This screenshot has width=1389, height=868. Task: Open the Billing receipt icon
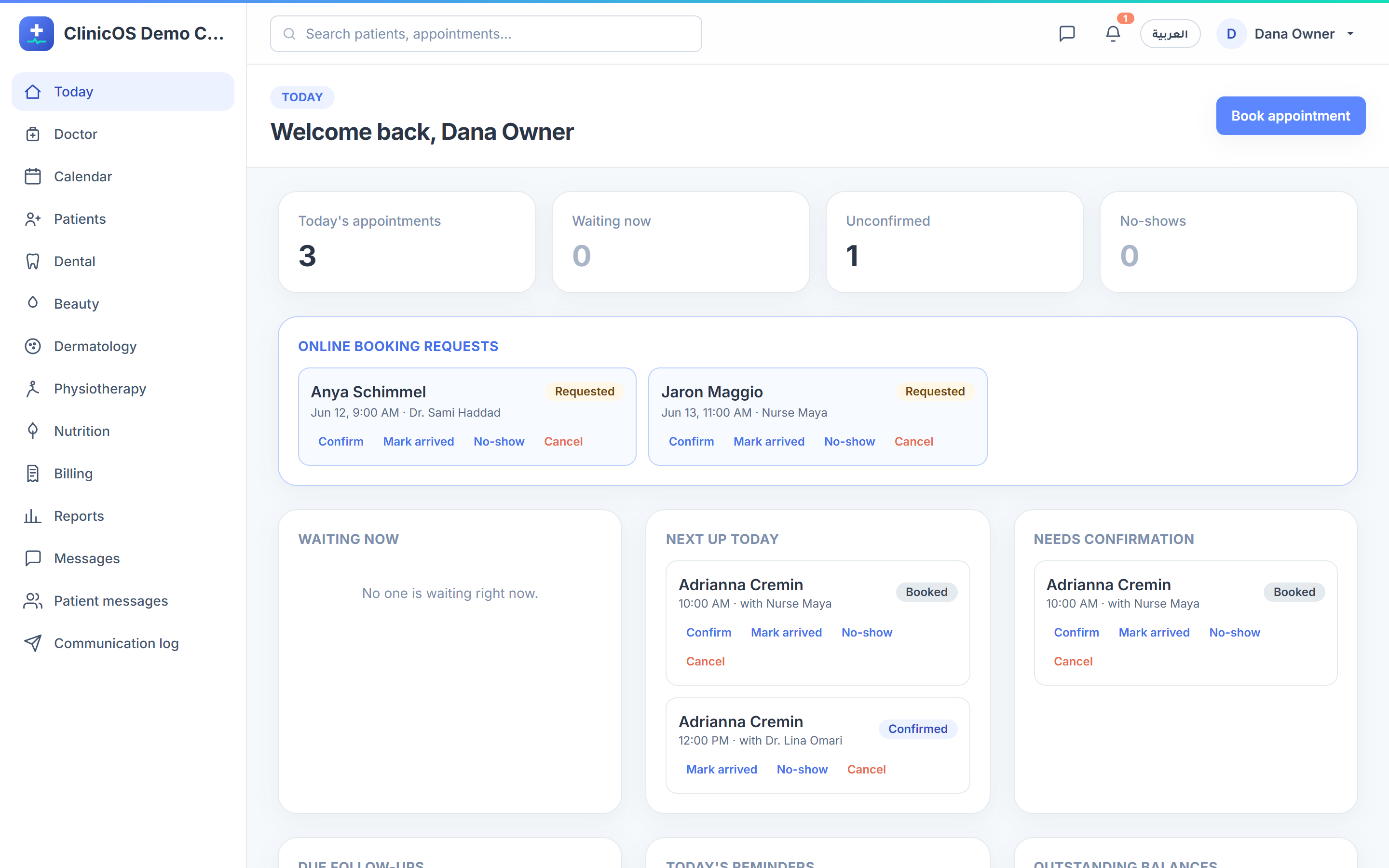coord(33,474)
